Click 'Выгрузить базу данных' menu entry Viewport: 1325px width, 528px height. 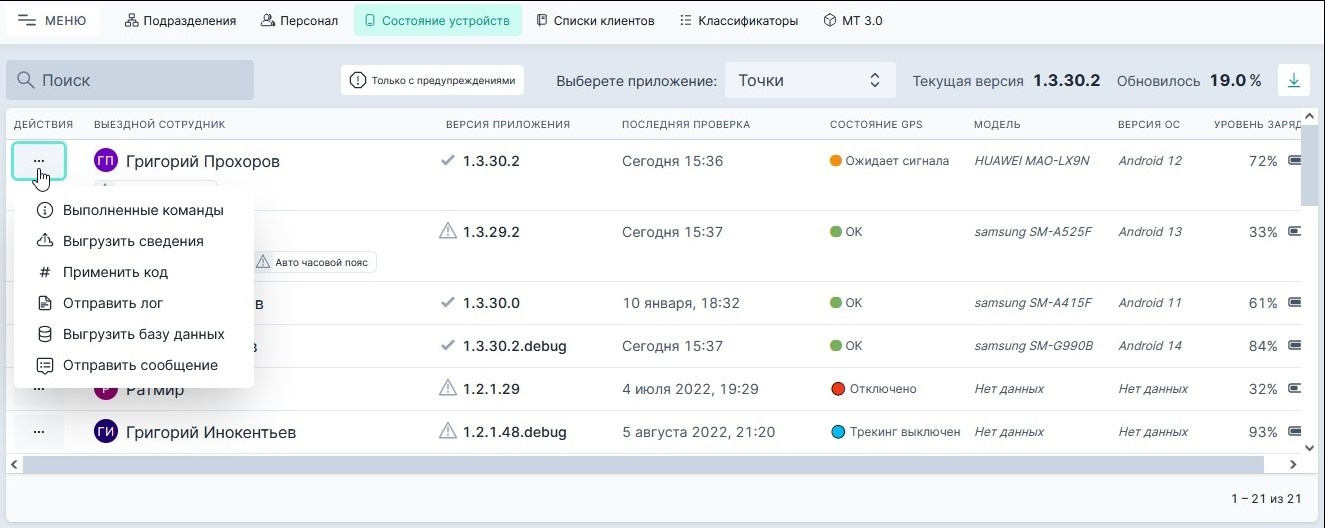click(x=143, y=334)
